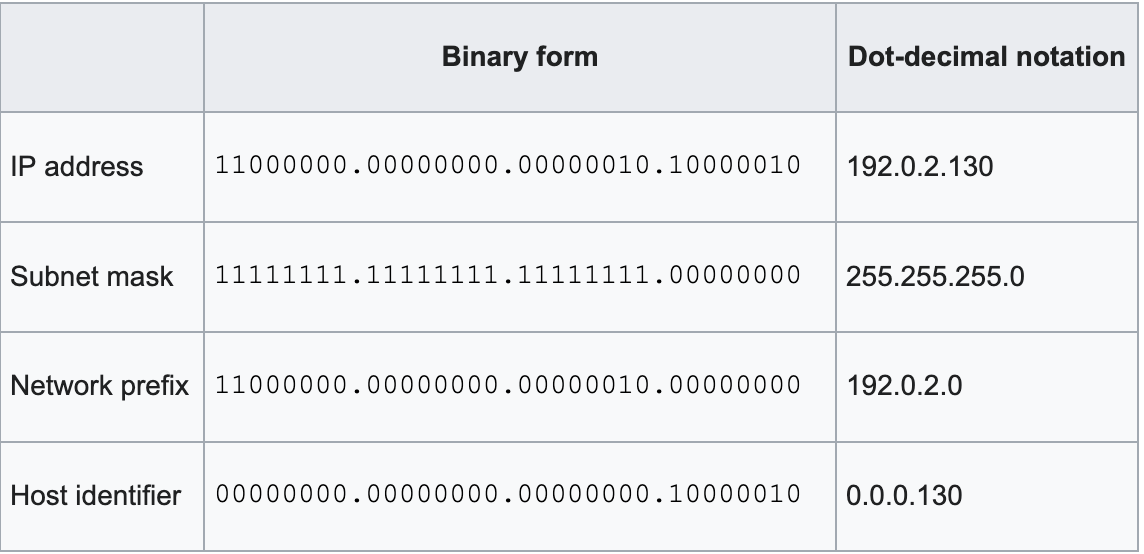
Task: Click the first octet 11000000 of network prefix
Action: pos(282,385)
